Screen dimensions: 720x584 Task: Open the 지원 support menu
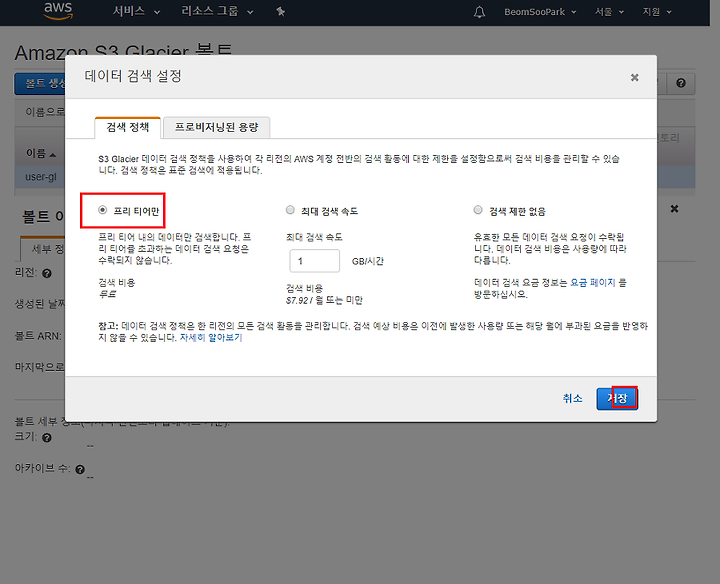(x=657, y=12)
